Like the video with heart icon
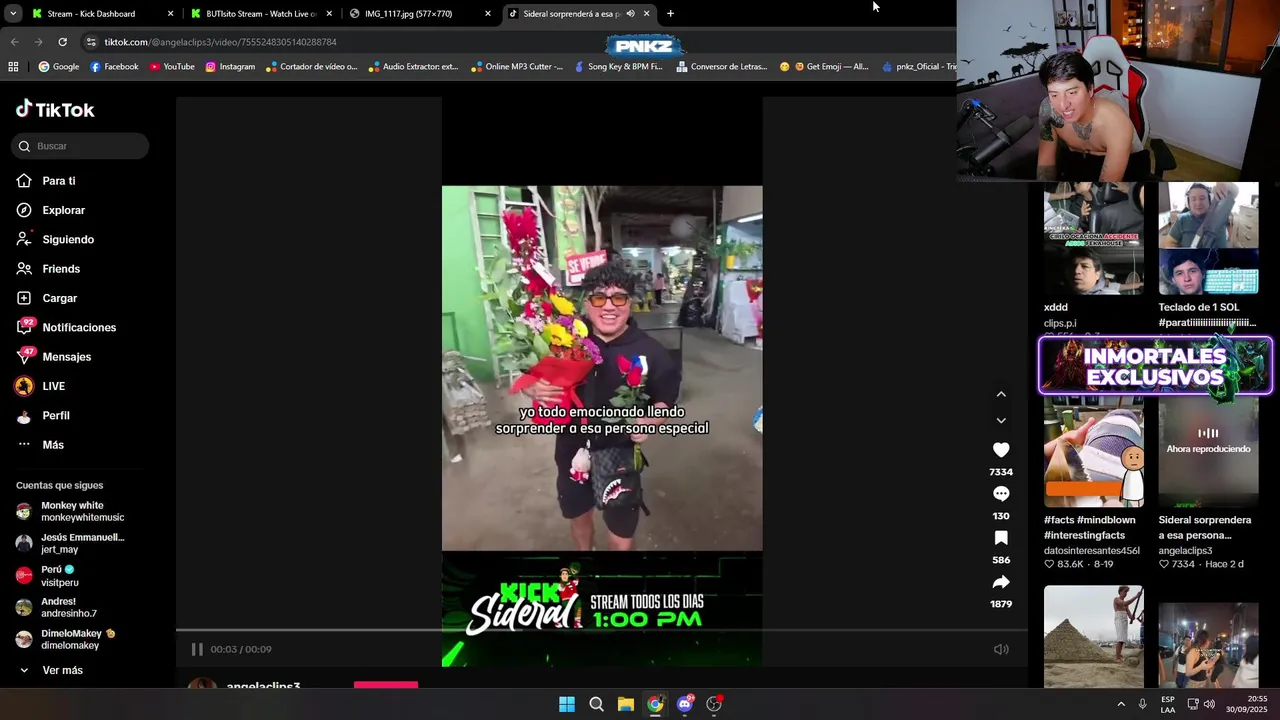The width and height of the screenshot is (1280, 720). click(x=1001, y=450)
